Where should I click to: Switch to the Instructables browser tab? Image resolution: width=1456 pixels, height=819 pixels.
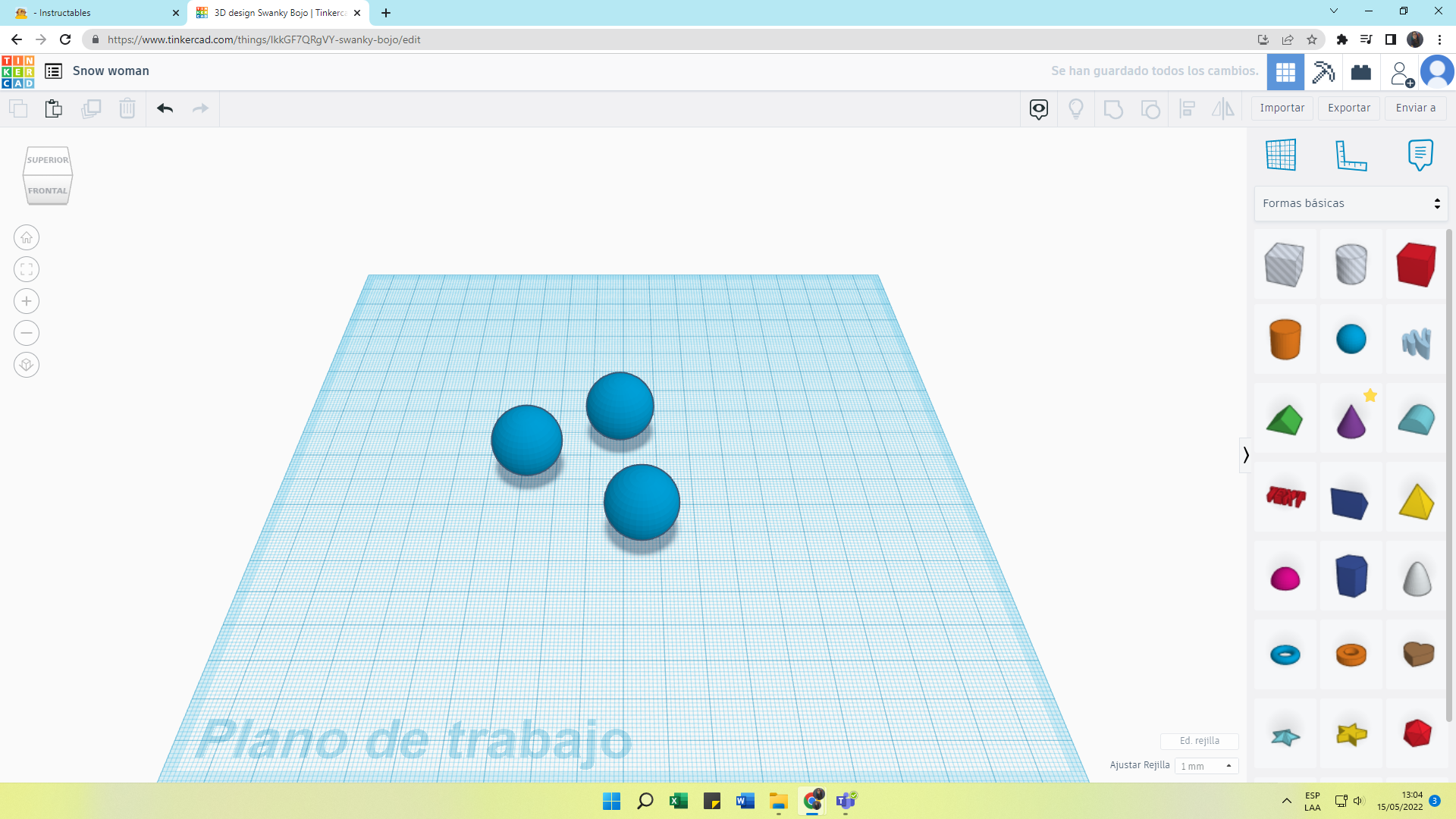pos(95,13)
